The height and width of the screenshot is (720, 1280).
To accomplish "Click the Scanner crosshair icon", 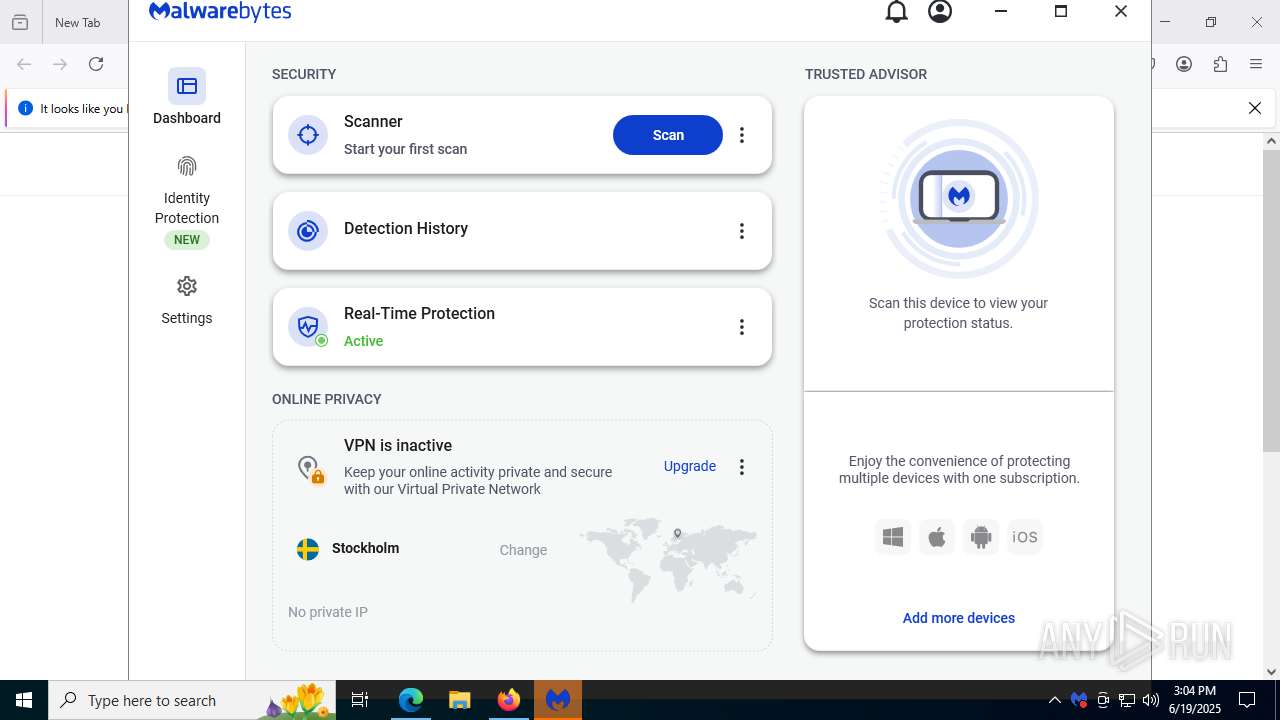I will coord(308,135).
